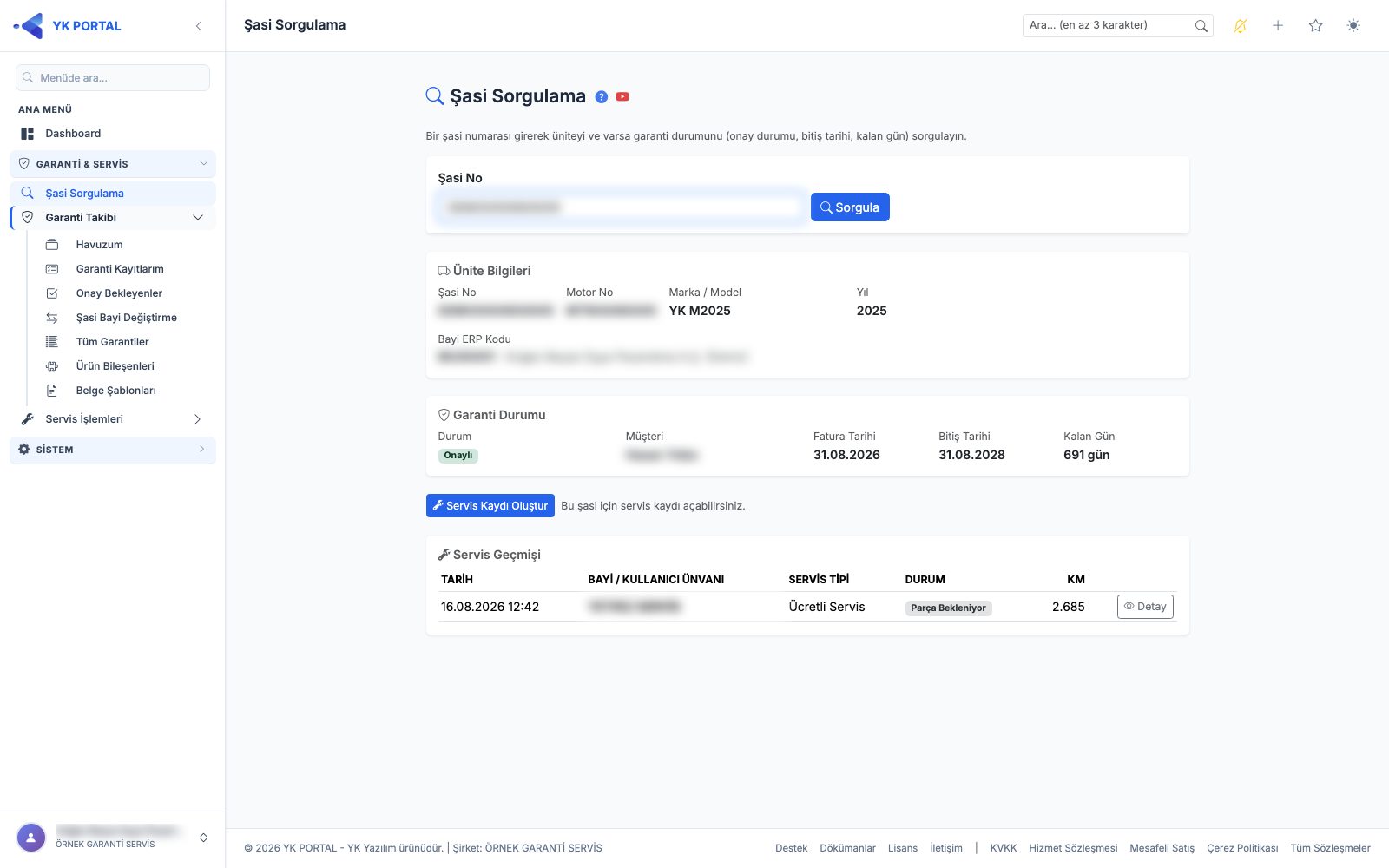Screen dimensions: 1389x868
Task: Click the notifications bell icon
Action: (x=1241, y=26)
